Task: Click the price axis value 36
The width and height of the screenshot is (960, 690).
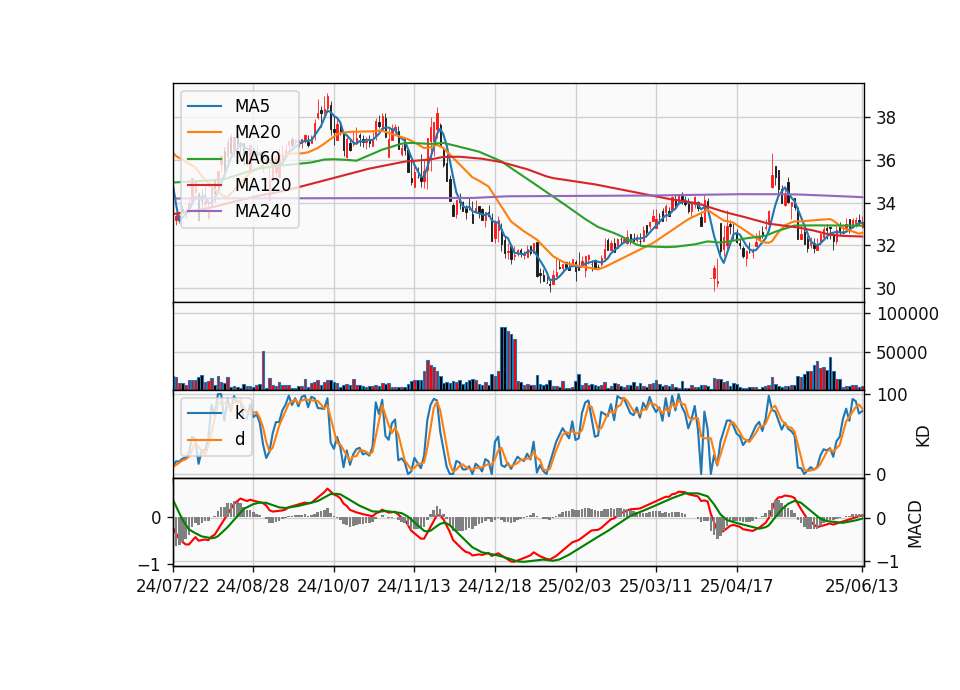Action: click(886, 161)
